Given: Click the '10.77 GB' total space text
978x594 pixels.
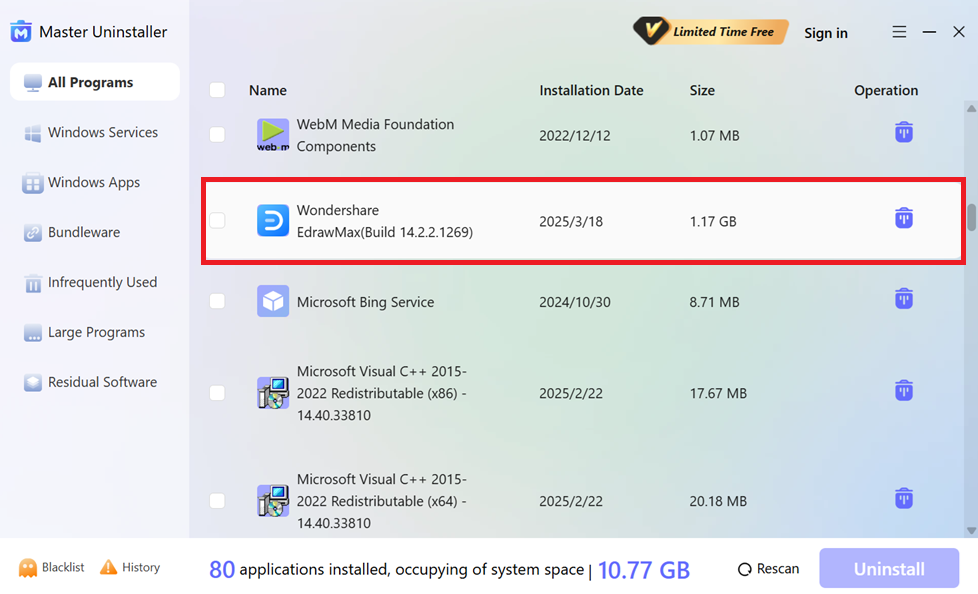Looking at the screenshot, I should pyautogui.click(x=644, y=570).
